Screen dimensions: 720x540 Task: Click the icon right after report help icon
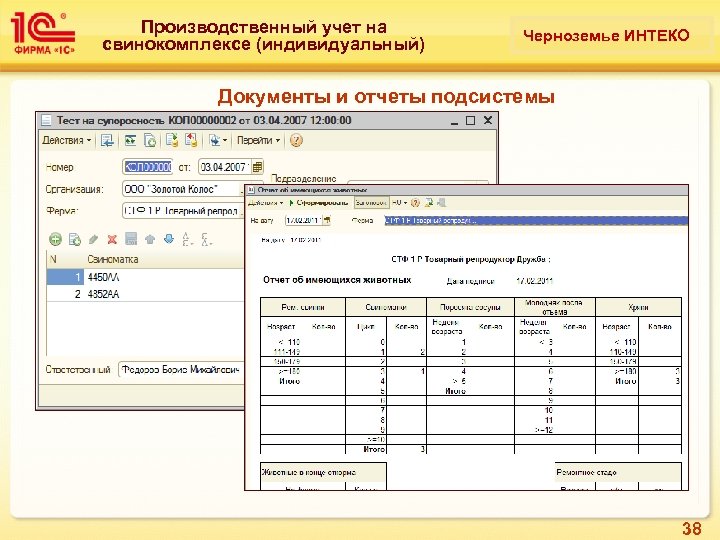pyautogui.click(x=429, y=202)
